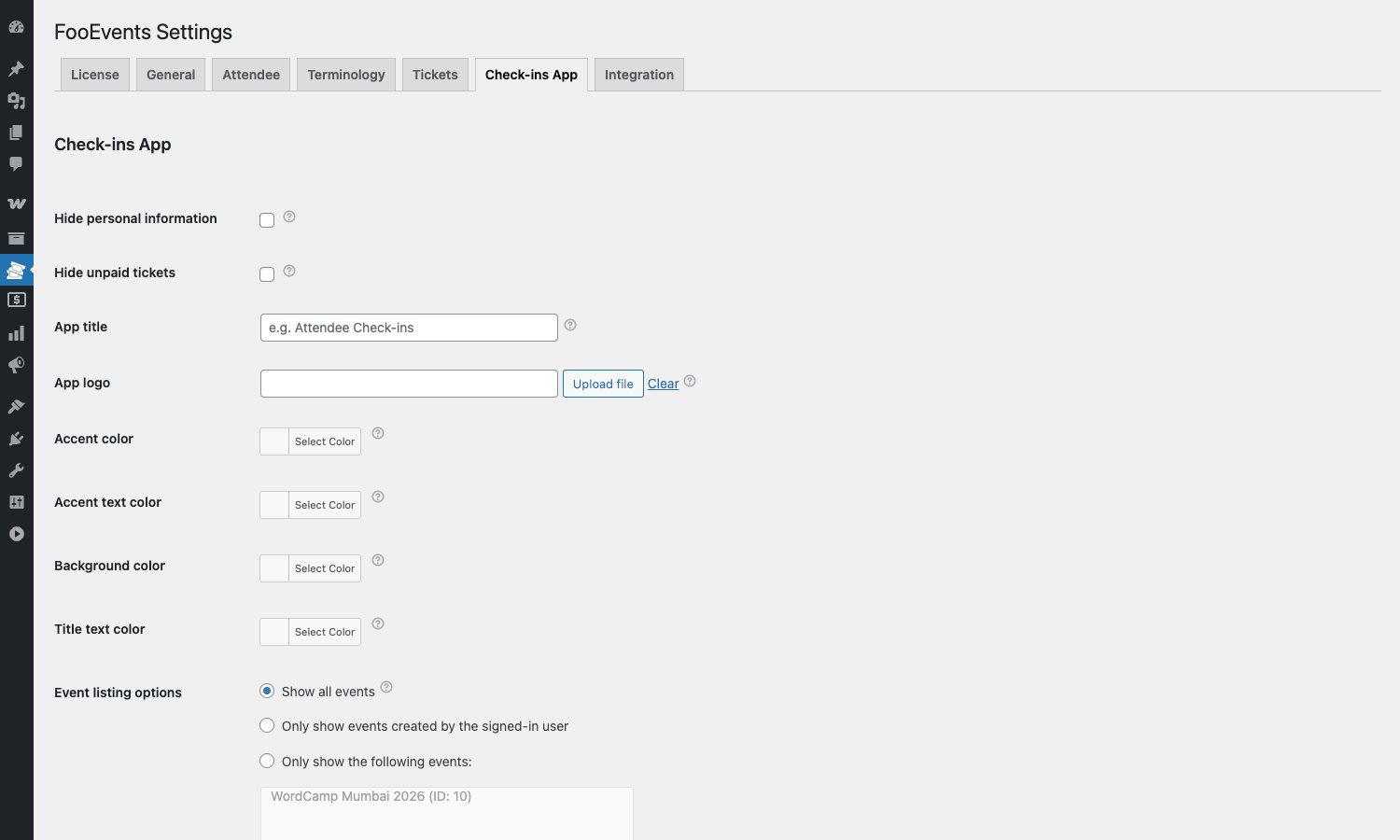The width and height of the screenshot is (1400, 840).
Task: Open Accent color Select Color button
Action: (x=325, y=441)
